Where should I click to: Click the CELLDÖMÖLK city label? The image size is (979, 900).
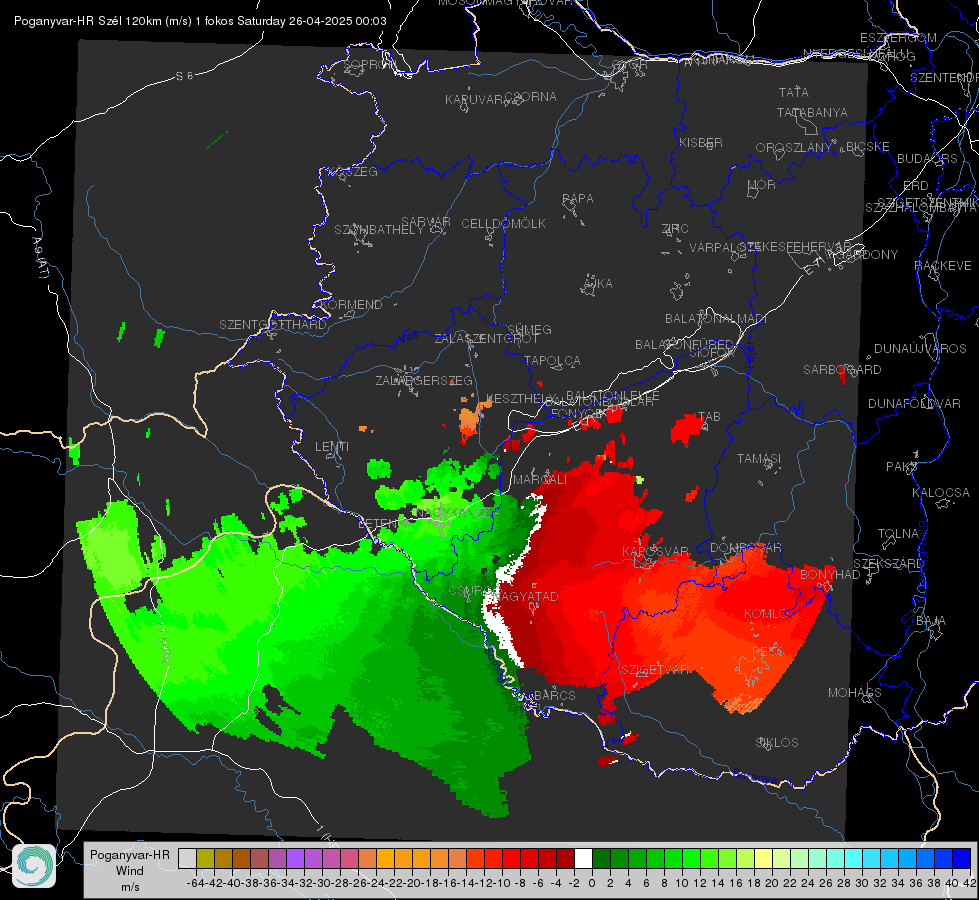(x=503, y=223)
